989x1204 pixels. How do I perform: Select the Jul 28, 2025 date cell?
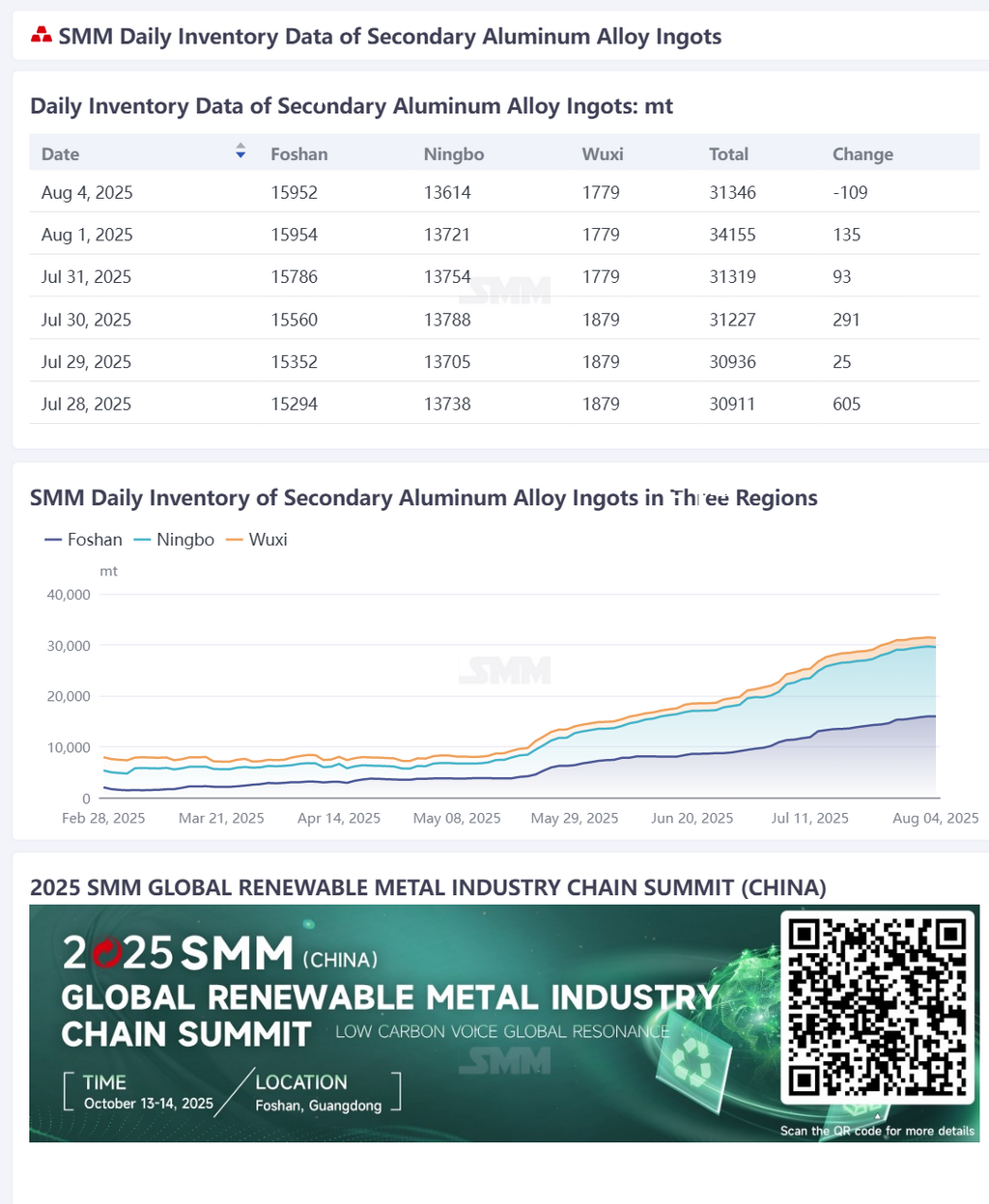coord(86,405)
